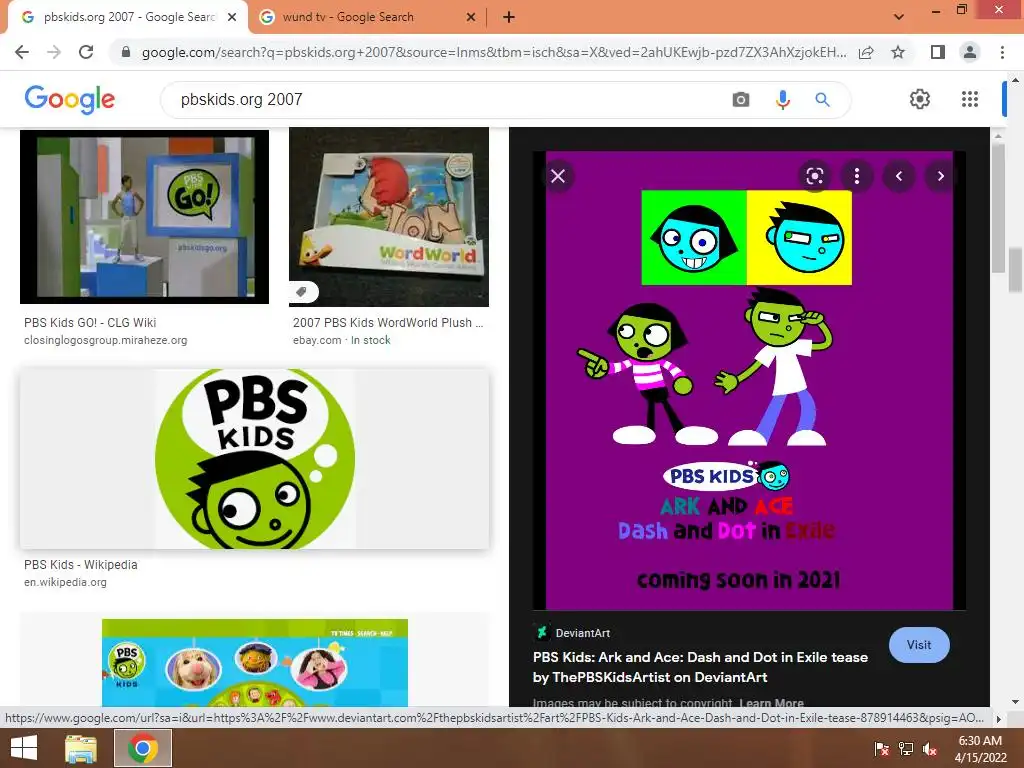The width and height of the screenshot is (1024, 768).
Task: Click the preview panel scrollbar thumb
Action: [x=998, y=208]
